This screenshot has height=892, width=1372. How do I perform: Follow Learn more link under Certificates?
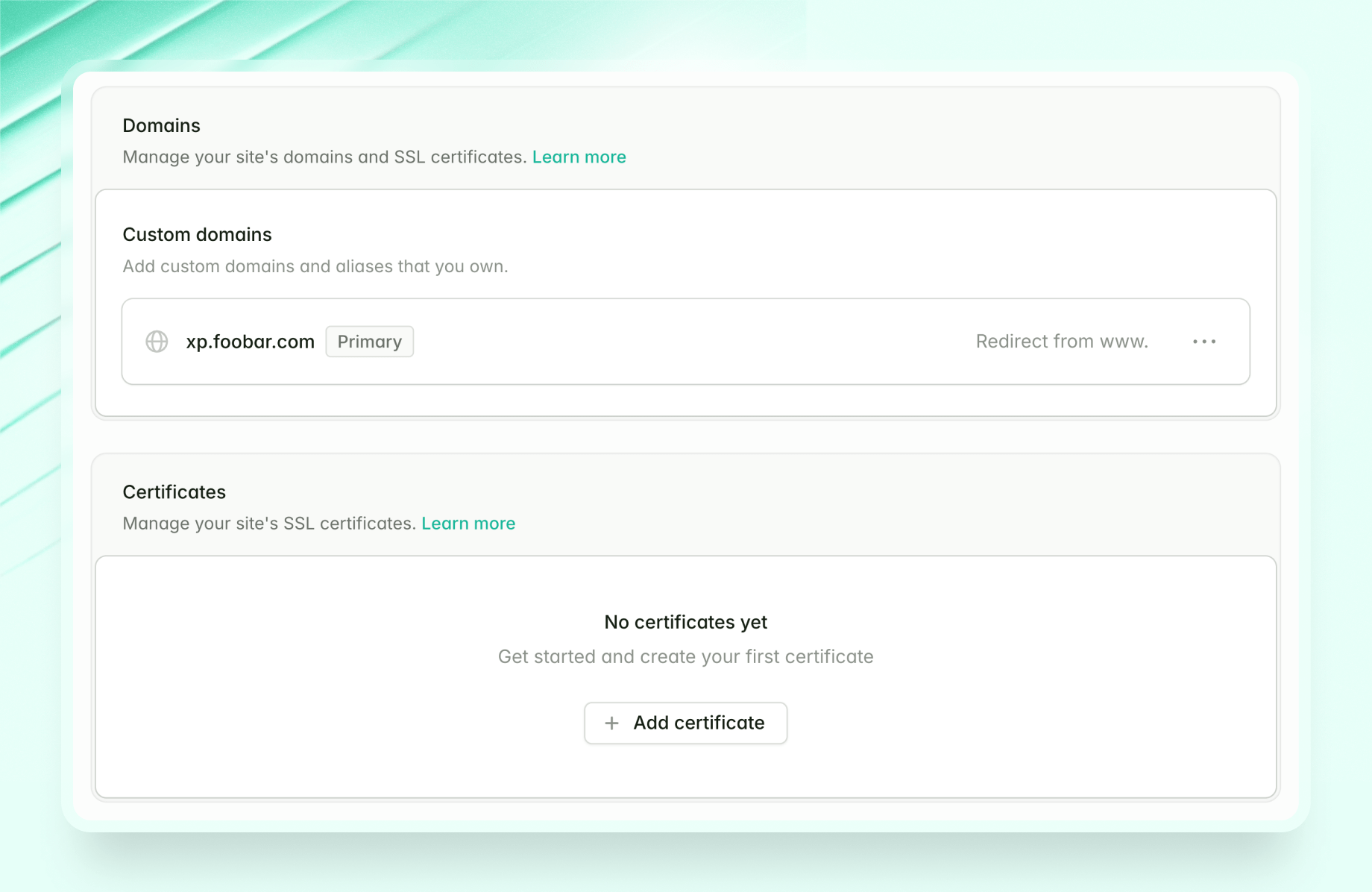tap(468, 524)
